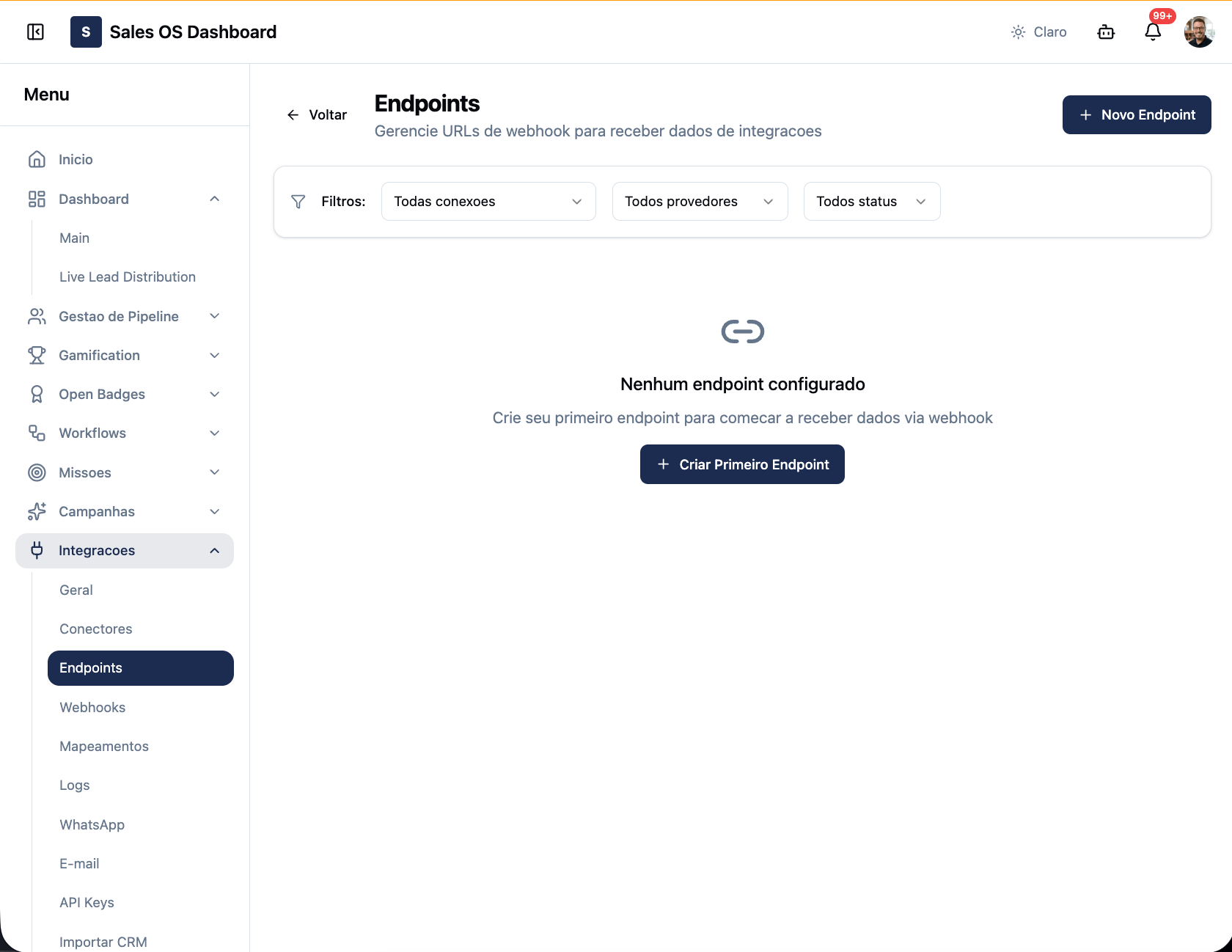This screenshot has height=952, width=1232.
Task: Open the Conectores page
Action: 141,629
